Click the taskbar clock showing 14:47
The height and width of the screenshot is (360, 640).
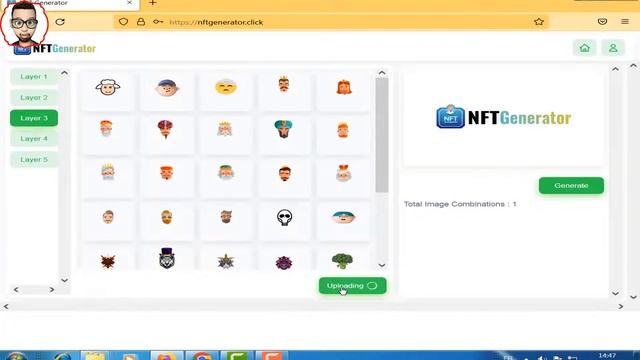(607, 356)
